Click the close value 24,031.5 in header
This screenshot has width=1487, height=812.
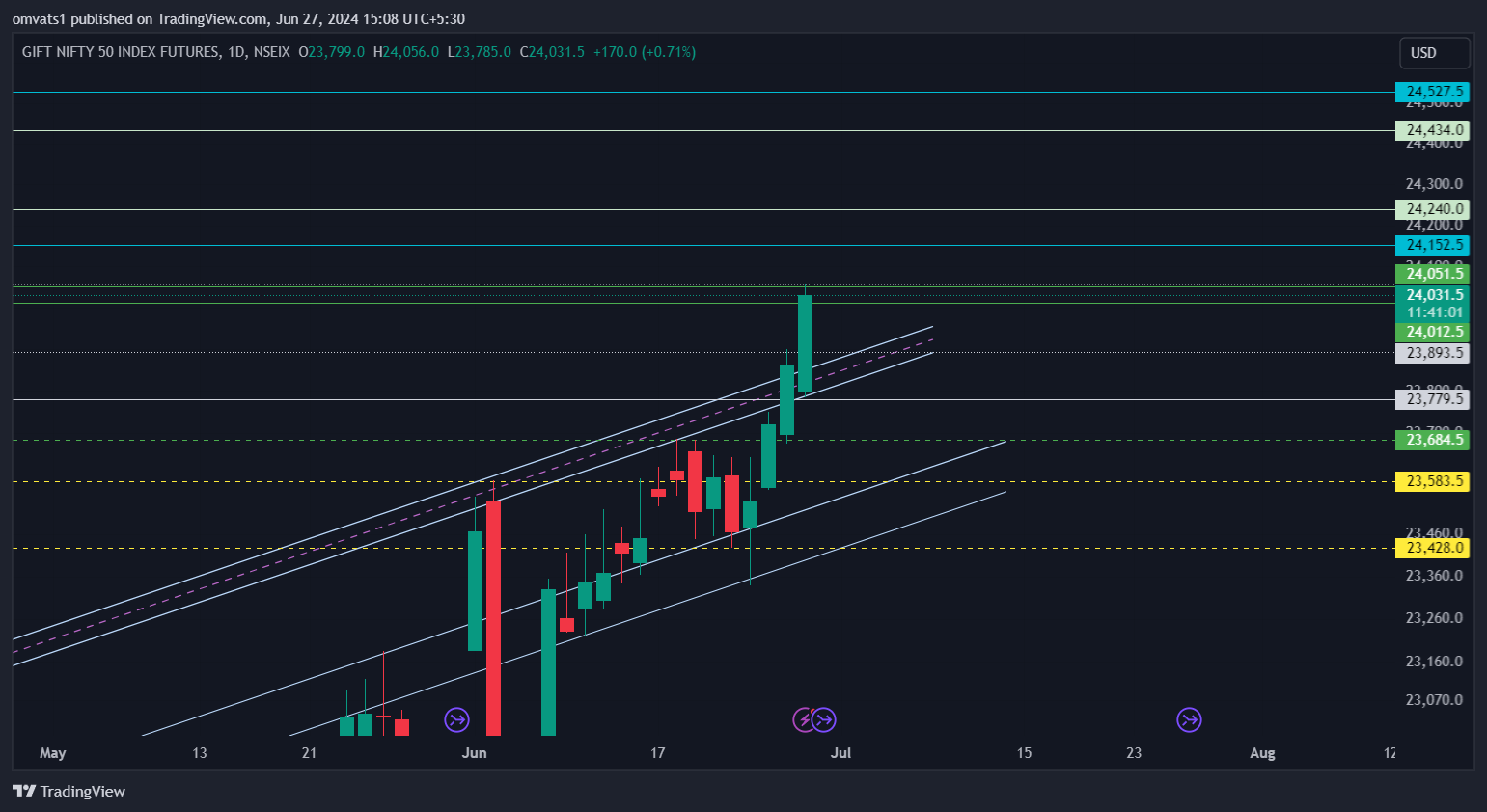[x=557, y=52]
